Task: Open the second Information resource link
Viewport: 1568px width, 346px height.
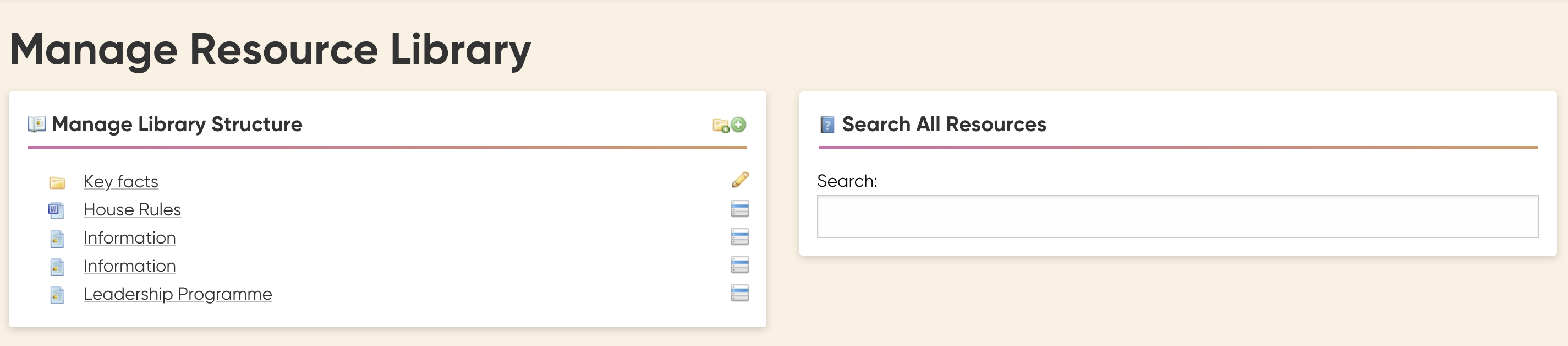Action: click(x=130, y=266)
